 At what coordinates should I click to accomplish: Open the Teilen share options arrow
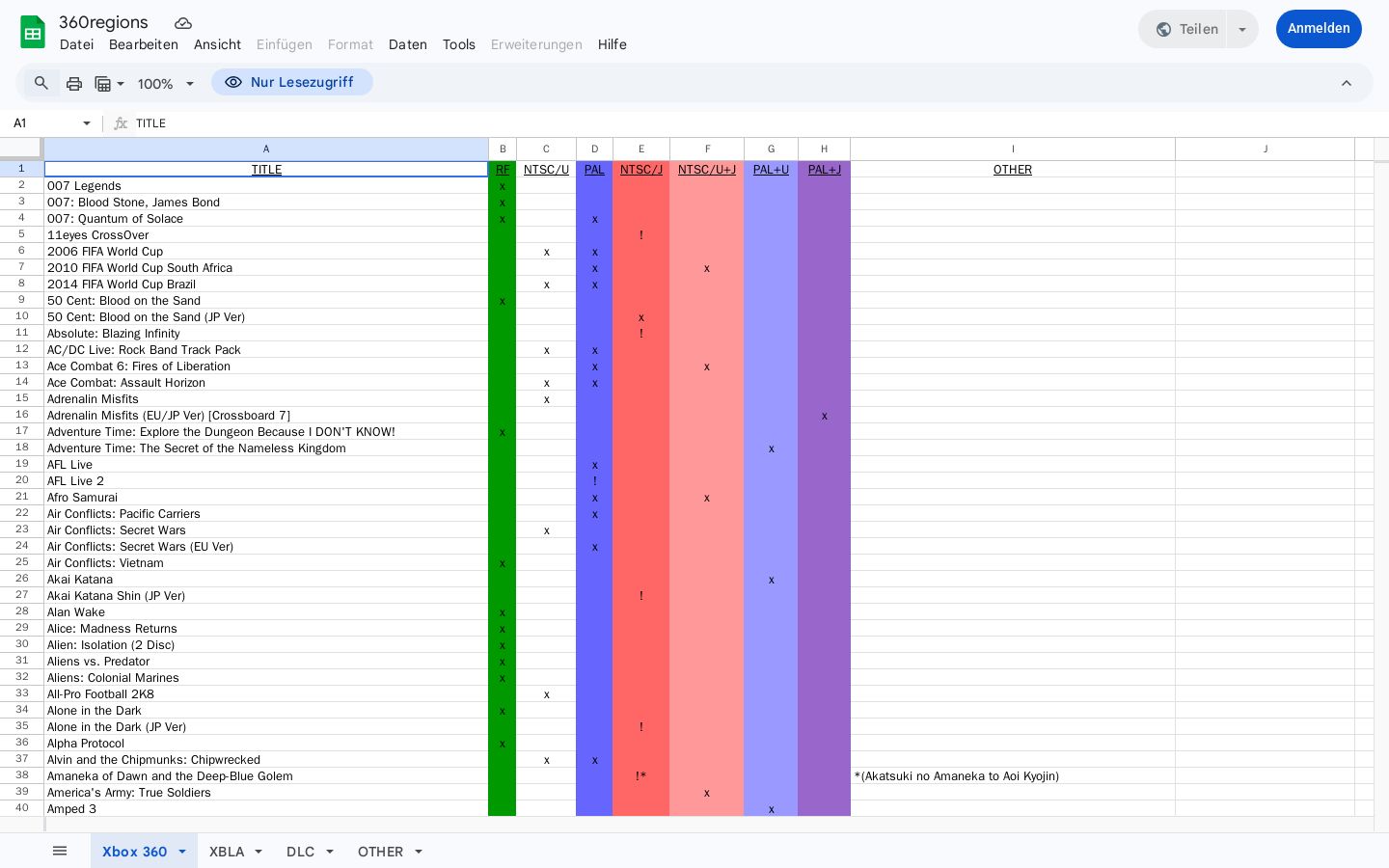coord(1242,29)
